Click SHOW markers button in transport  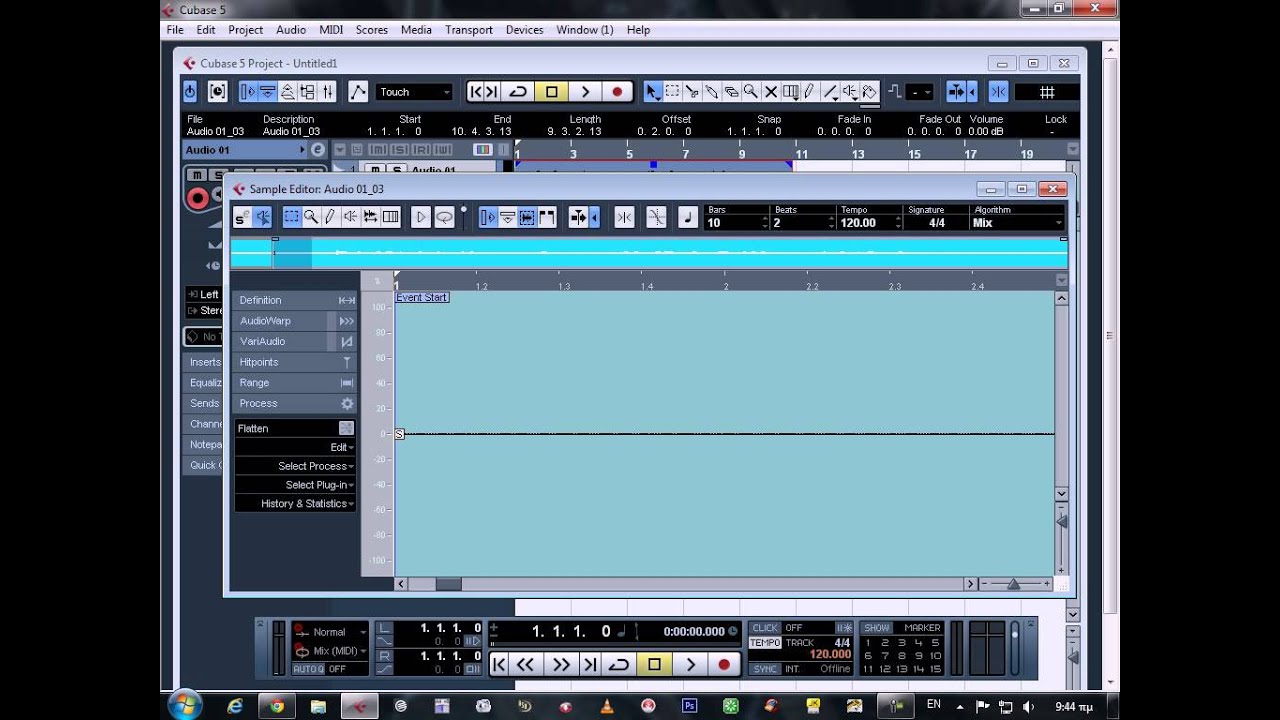tap(877, 628)
